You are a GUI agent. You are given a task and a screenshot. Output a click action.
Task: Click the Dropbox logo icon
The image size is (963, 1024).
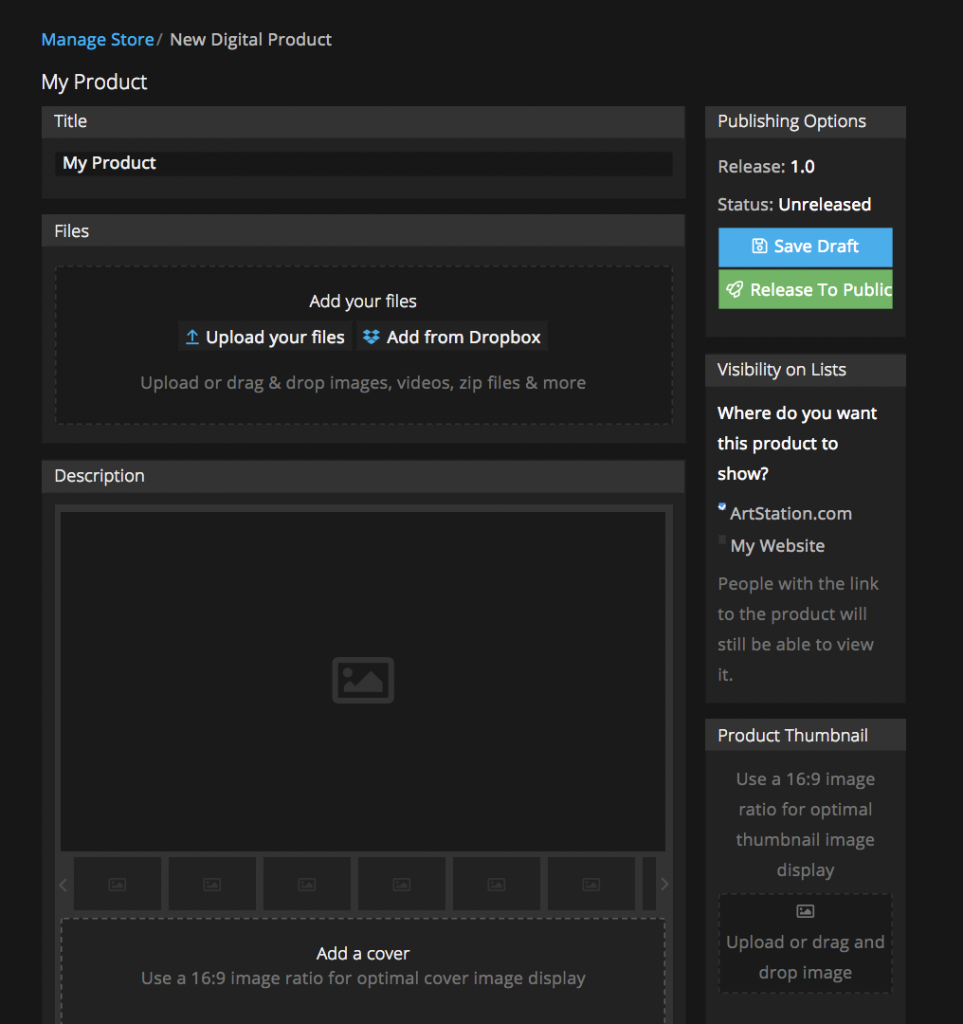point(371,337)
